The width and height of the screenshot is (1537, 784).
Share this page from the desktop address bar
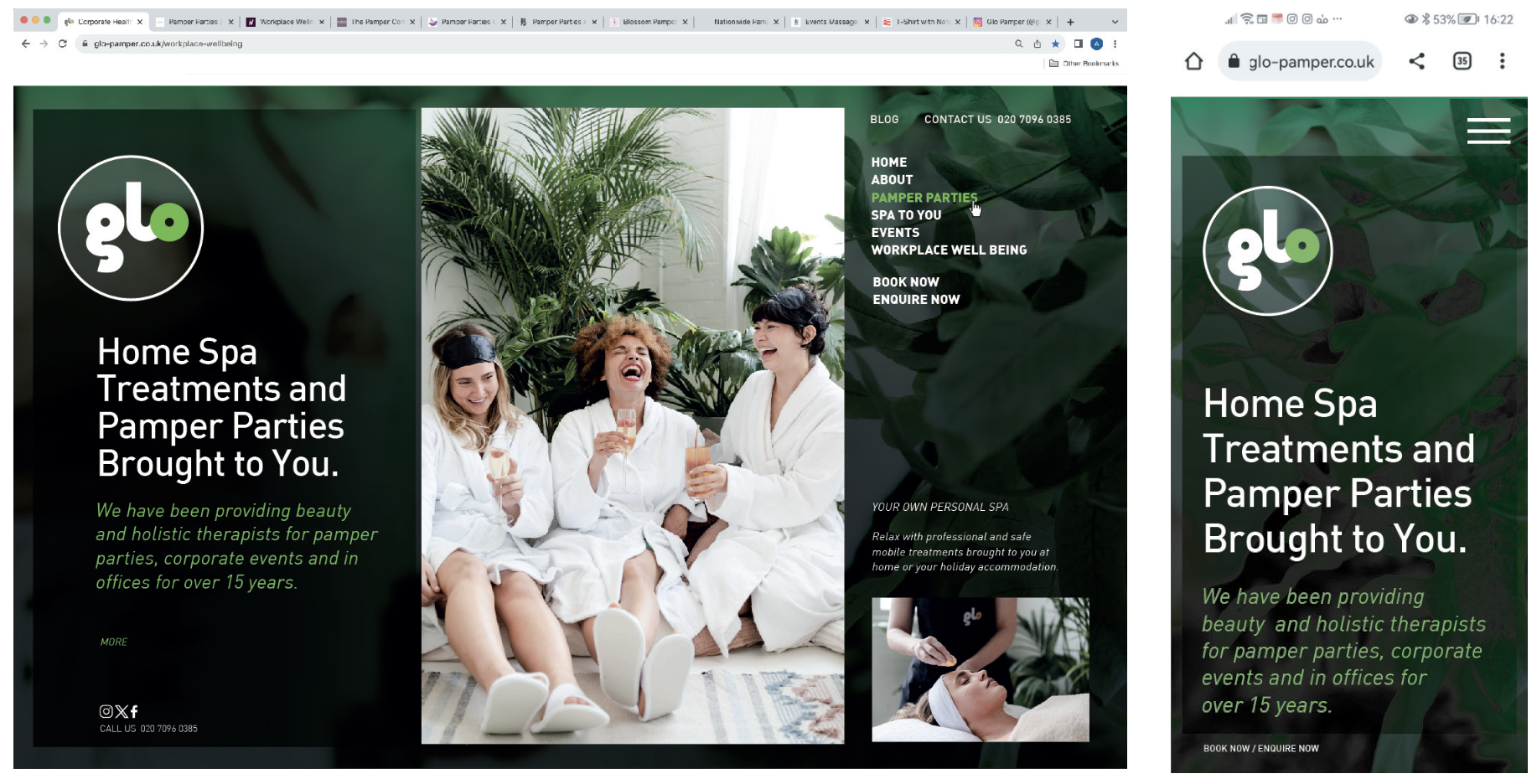click(1038, 44)
